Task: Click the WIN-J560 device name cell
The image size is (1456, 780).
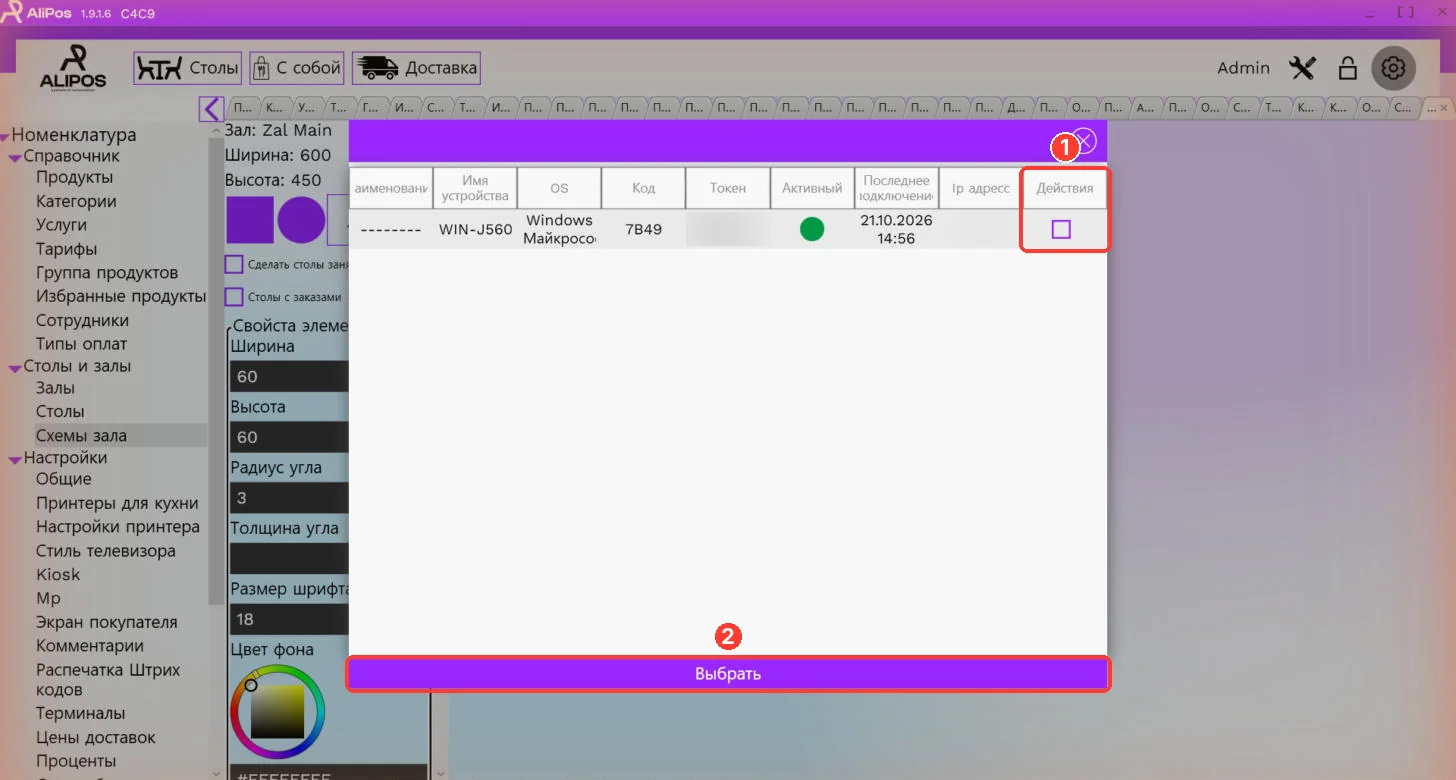Action: click(475, 229)
